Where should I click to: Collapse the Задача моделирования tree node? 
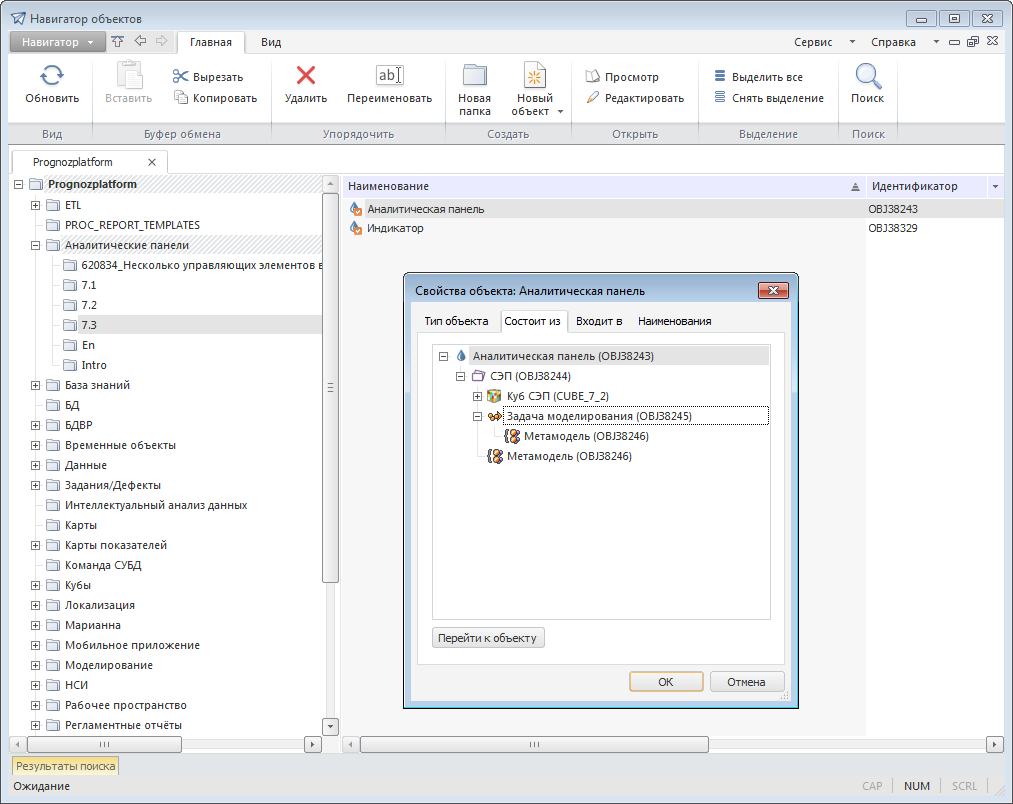coord(477,416)
